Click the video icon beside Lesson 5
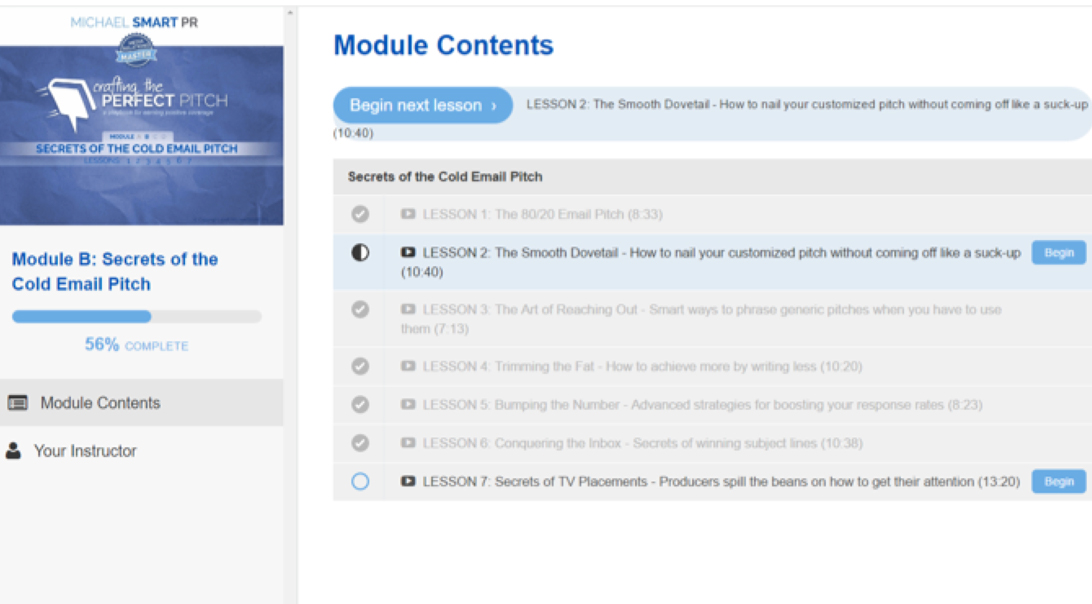This screenshot has width=1092, height=604. [408, 404]
